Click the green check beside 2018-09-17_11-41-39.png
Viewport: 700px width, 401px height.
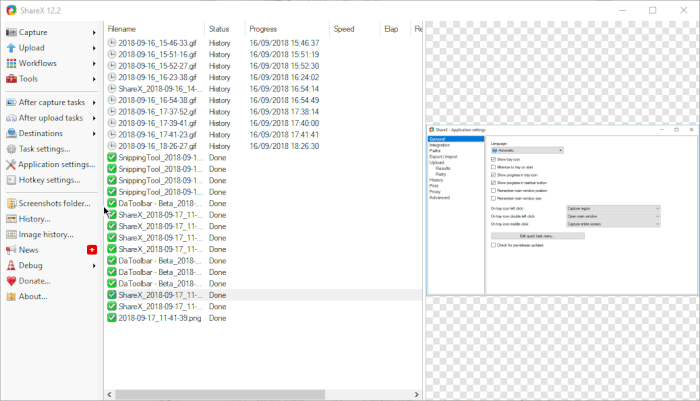pos(112,318)
